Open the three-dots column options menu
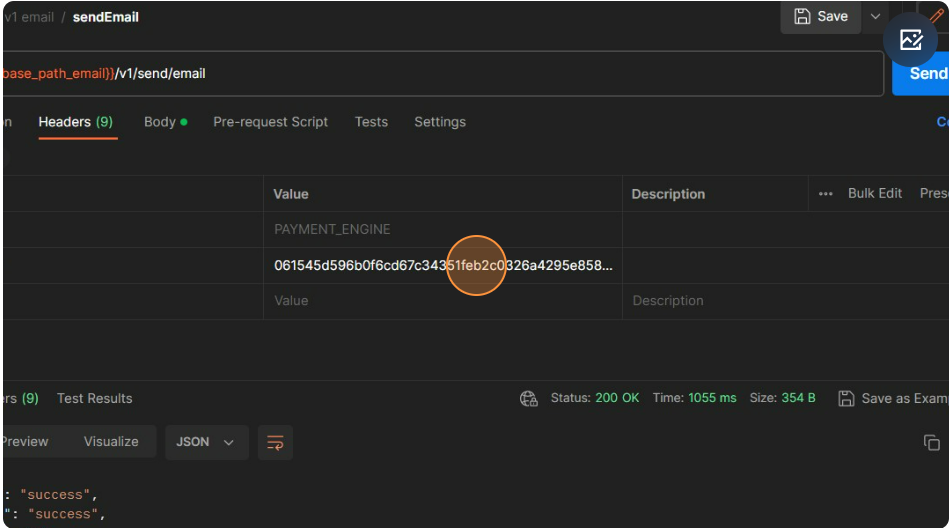This screenshot has height=528, width=949. click(x=825, y=194)
